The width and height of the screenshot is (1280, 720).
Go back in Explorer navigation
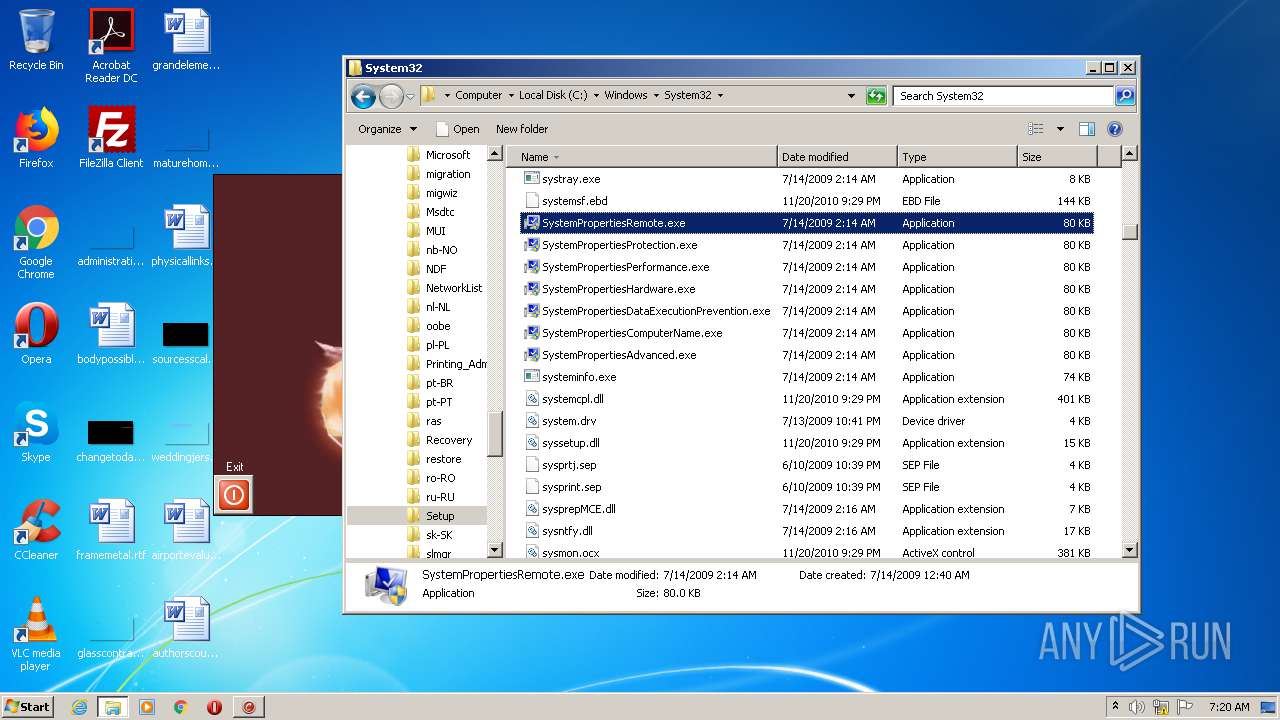[363, 96]
